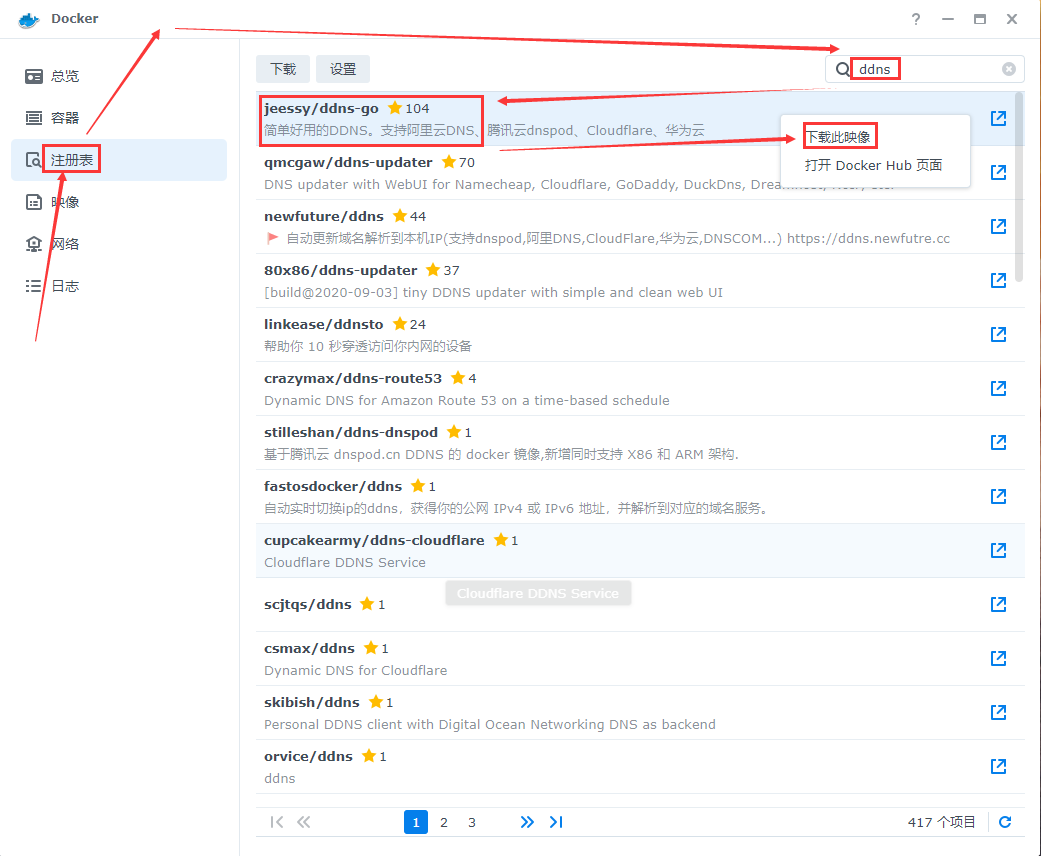The height and width of the screenshot is (856, 1041).
Task: Click the search magnifier icon
Action: [842, 69]
